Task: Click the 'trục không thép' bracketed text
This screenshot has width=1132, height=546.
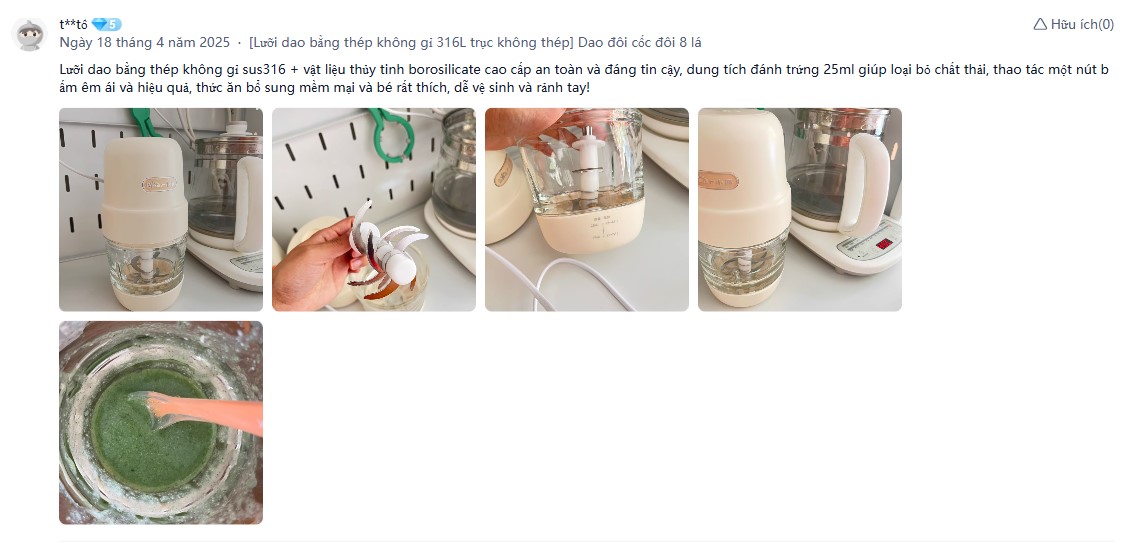Action: pyautogui.click(x=527, y=43)
